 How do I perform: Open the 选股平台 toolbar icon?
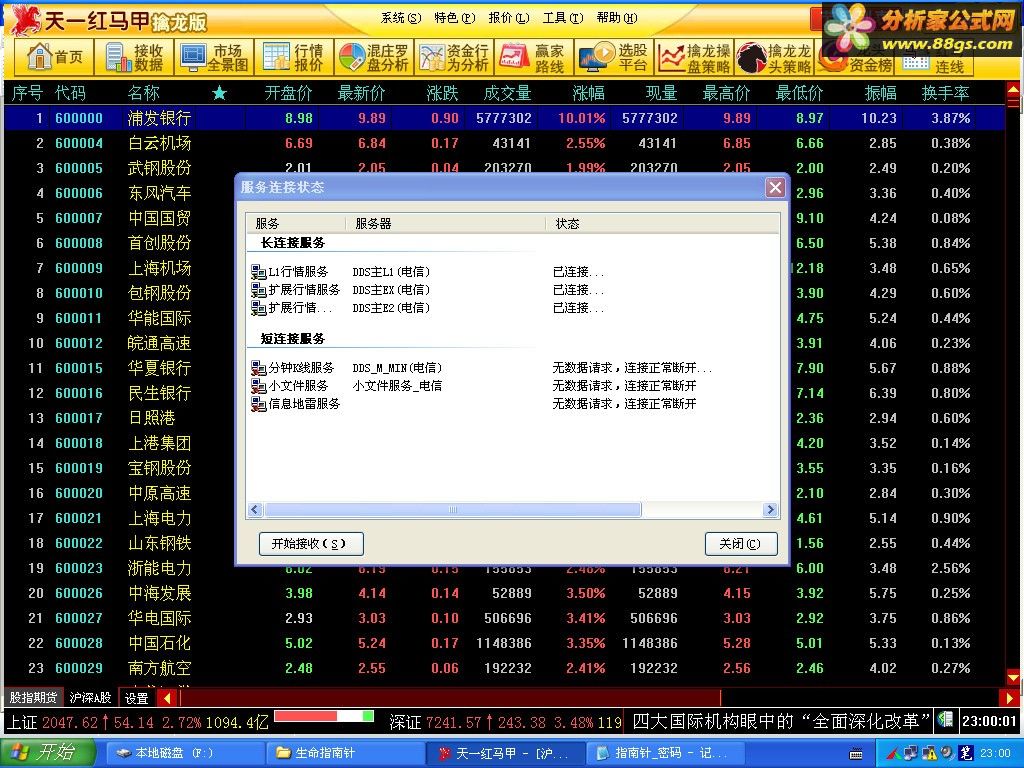pos(614,57)
